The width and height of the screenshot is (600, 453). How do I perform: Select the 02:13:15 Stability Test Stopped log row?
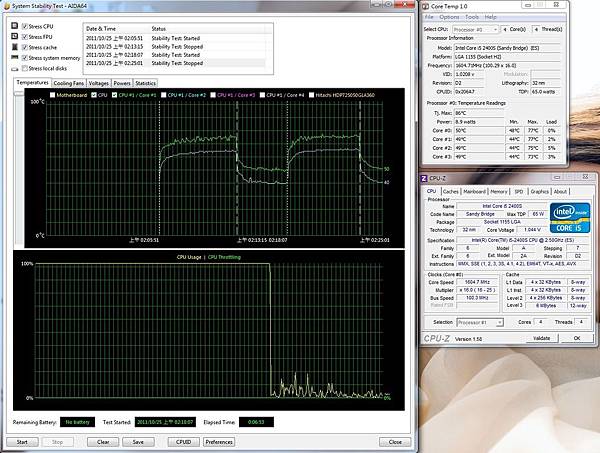(x=174, y=47)
